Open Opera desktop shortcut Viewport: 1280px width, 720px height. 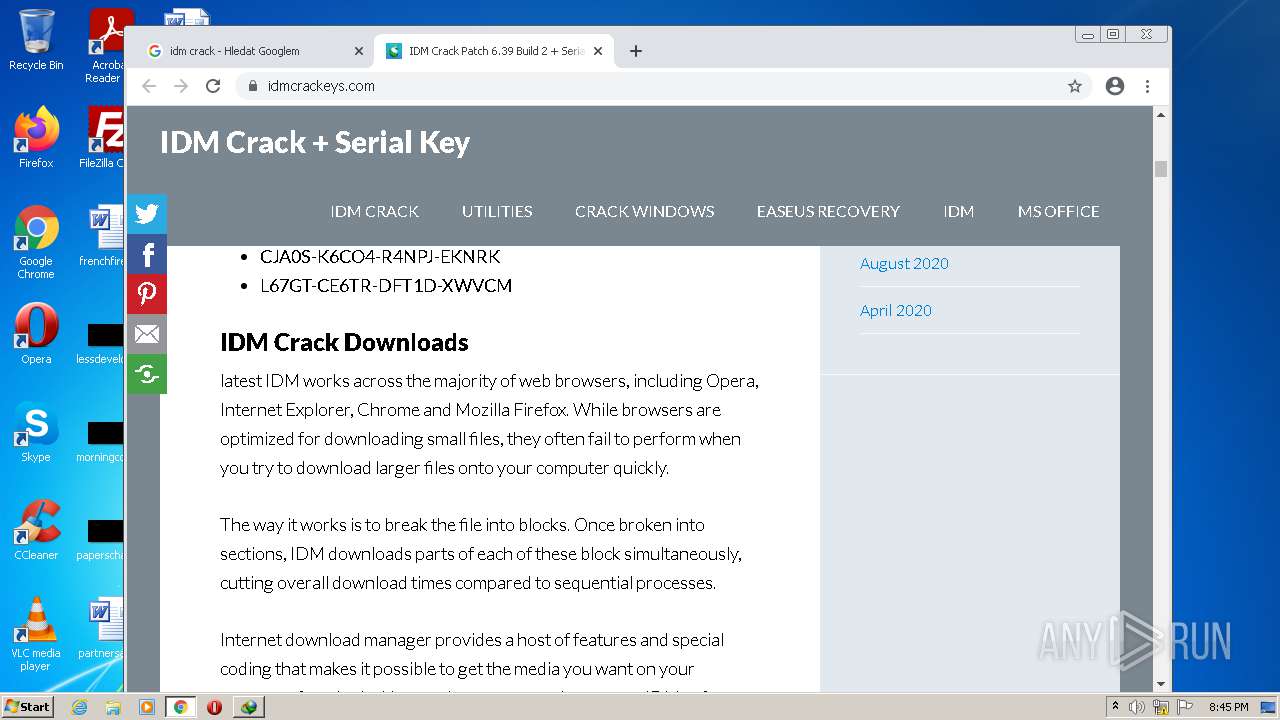(36, 334)
